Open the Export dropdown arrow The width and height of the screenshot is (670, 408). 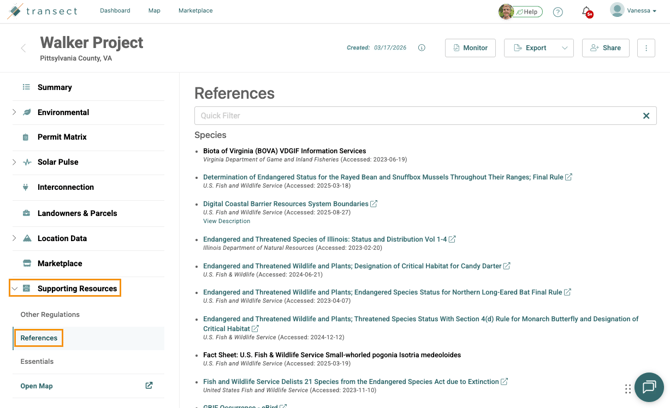tap(565, 48)
